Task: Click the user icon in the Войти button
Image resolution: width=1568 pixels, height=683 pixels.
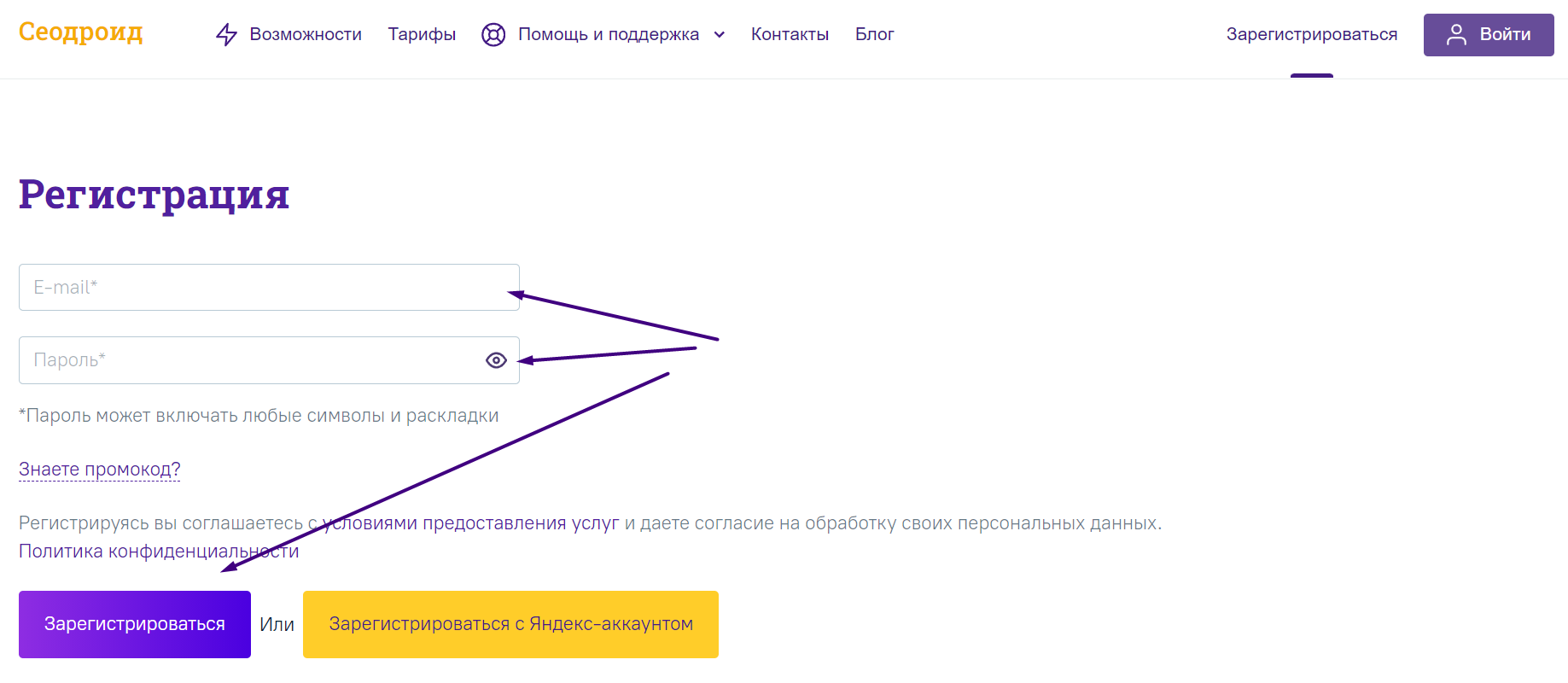Action: 1456,35
